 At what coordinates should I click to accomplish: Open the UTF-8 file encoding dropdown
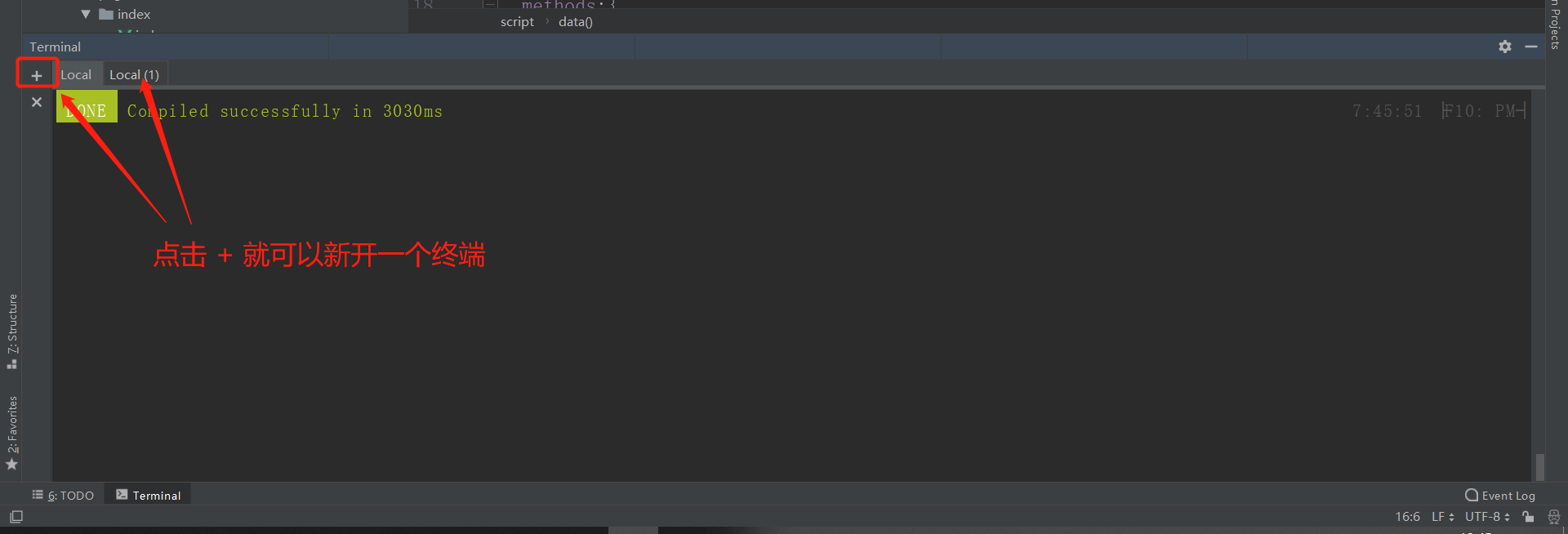tap(1486, 516)
